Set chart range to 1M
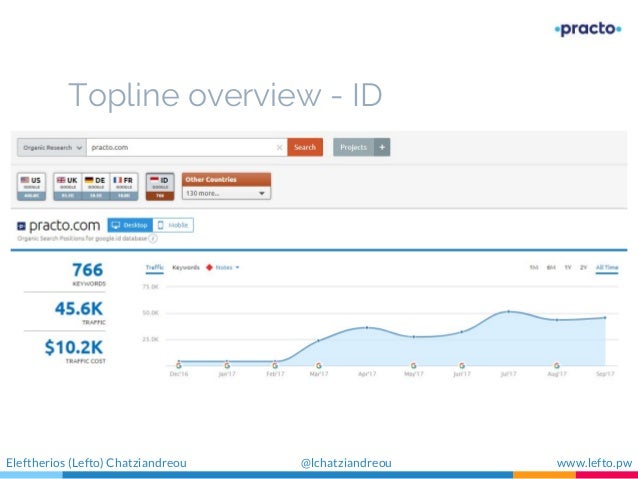 pos(534,267)
